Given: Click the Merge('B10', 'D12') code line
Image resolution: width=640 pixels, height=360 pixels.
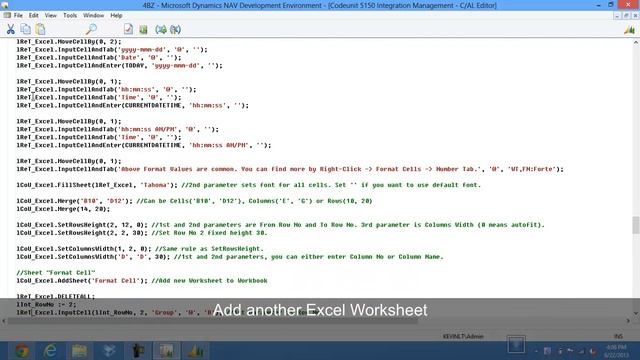Looking at the screenshot, I should coord(194,201).
